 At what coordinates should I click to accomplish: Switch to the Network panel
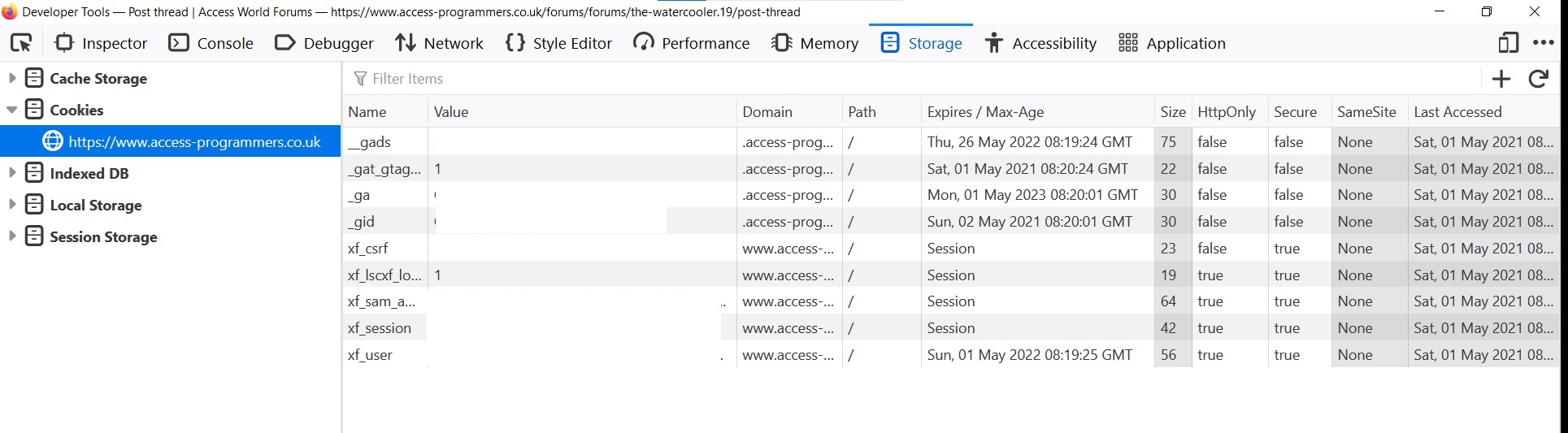(439, 43)
